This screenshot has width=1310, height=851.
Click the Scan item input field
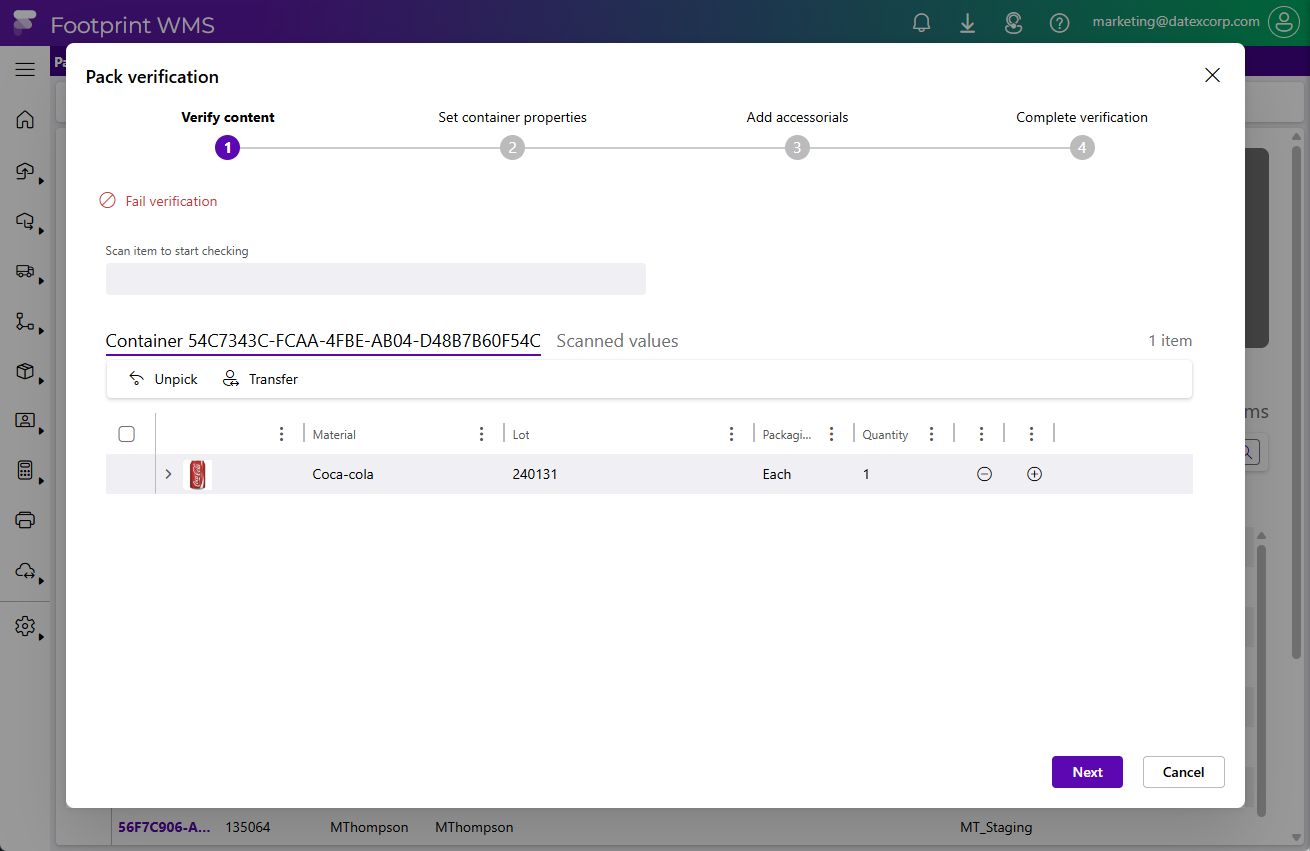(375, 279)
